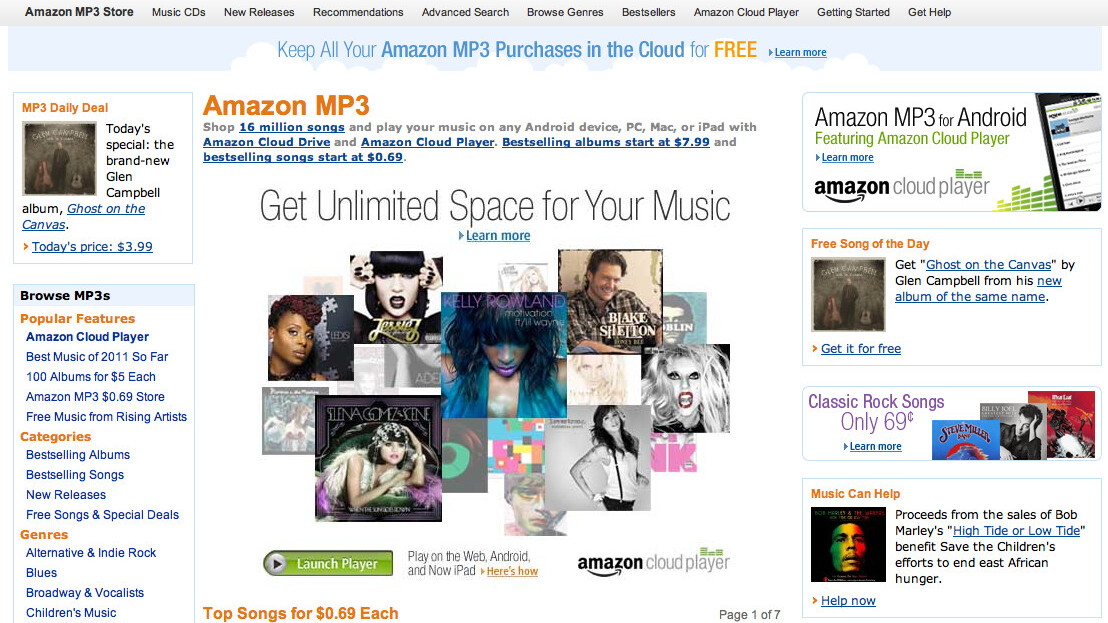Screen dimensions: 1108x623
Task: Click the Amazon cloud player logo under collage
Action: tap(654, 562)
